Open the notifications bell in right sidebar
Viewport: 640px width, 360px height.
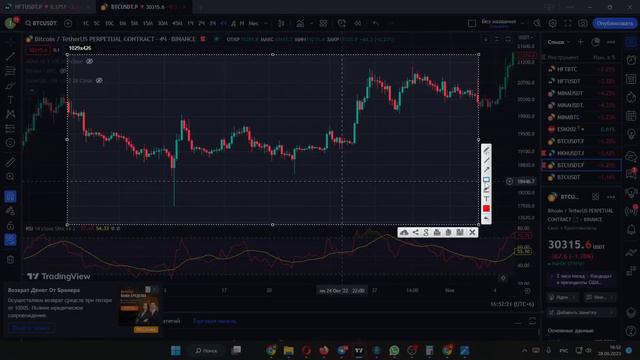coord(631,229)
